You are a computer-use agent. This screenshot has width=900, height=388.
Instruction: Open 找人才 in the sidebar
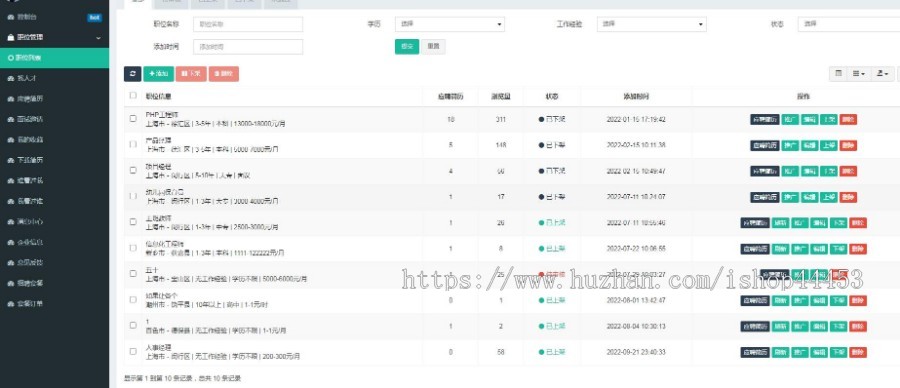click(55, 78)
